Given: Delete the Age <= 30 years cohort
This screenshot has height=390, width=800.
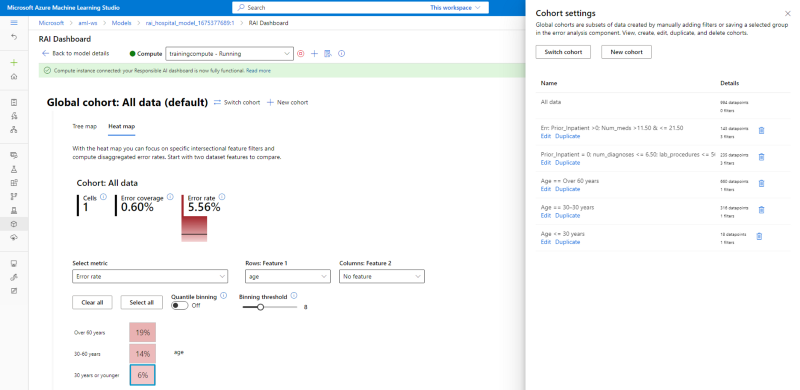Looking at the screenshot, I should click(x=759, y=236).
